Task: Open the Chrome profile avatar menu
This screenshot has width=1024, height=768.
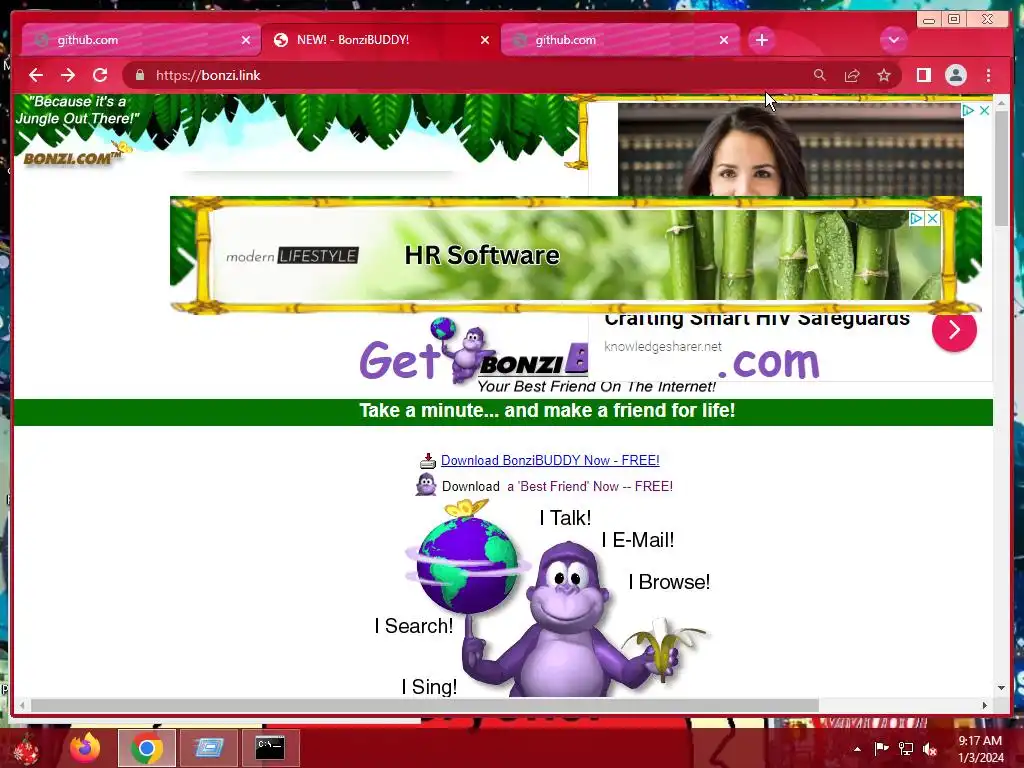Action: [955, 75]
